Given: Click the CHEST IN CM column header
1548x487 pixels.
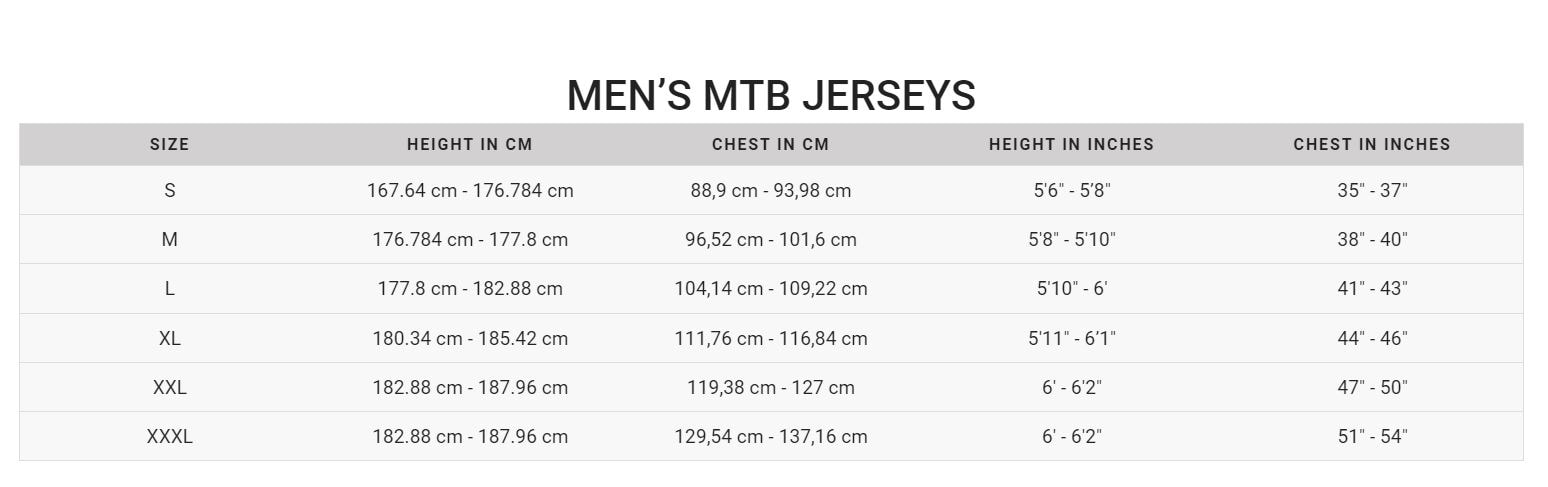Looking at the screenshot, I should 771,145.
